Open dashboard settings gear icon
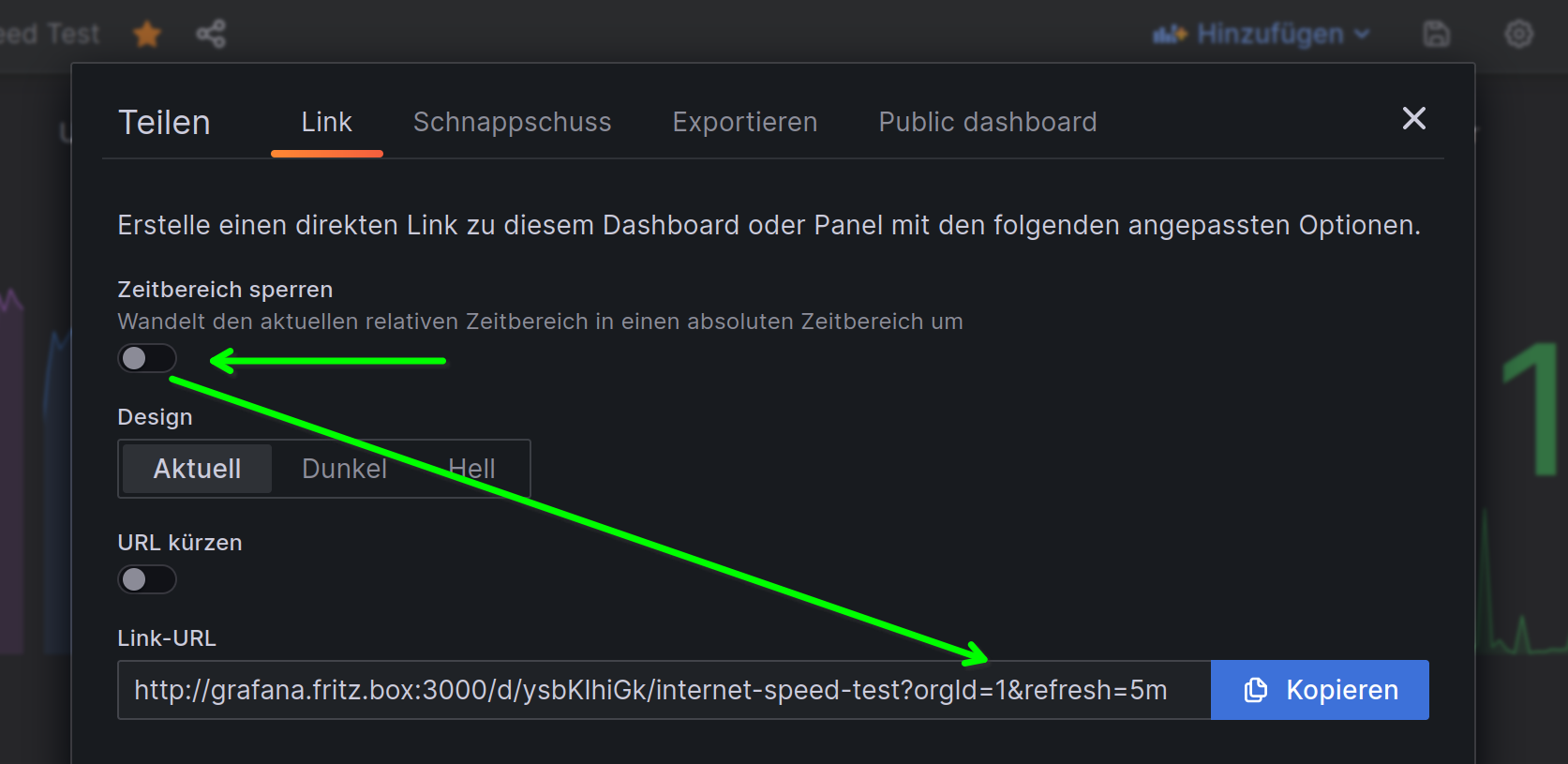The width and height of the screenshot is (1568, 764). pyautogui.click(x=1518, y=35)
